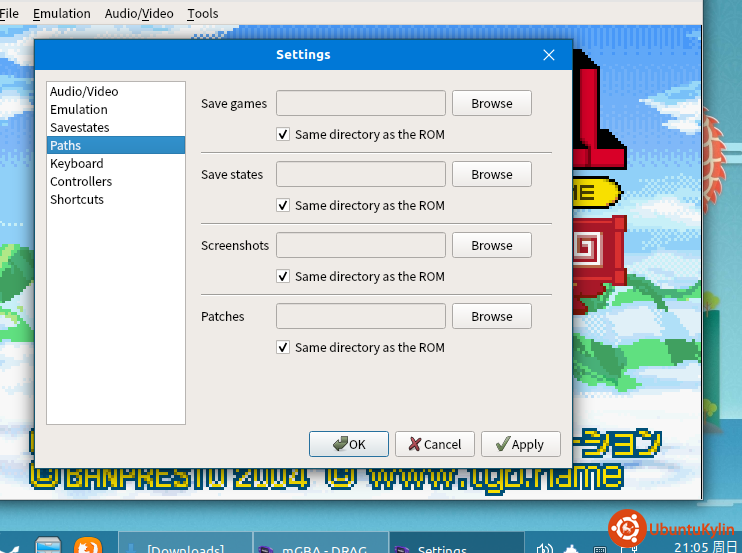Open the File menu

coord(9,13)
